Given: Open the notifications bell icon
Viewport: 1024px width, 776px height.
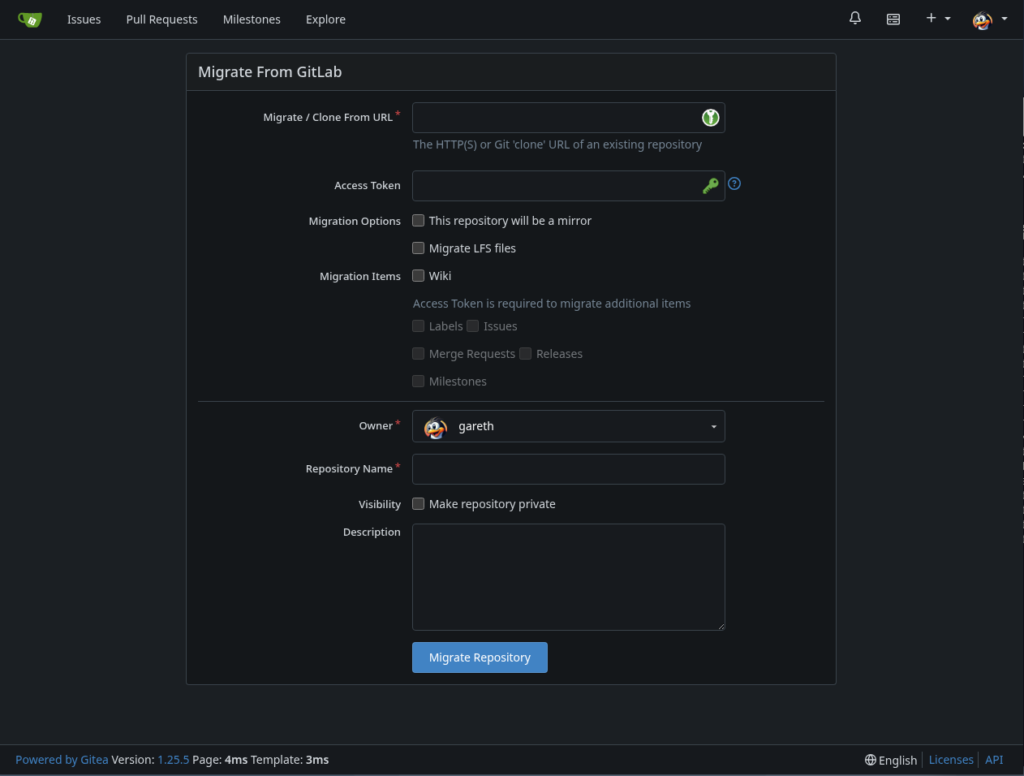Looking at the screenshot, I should coord(855,19).
